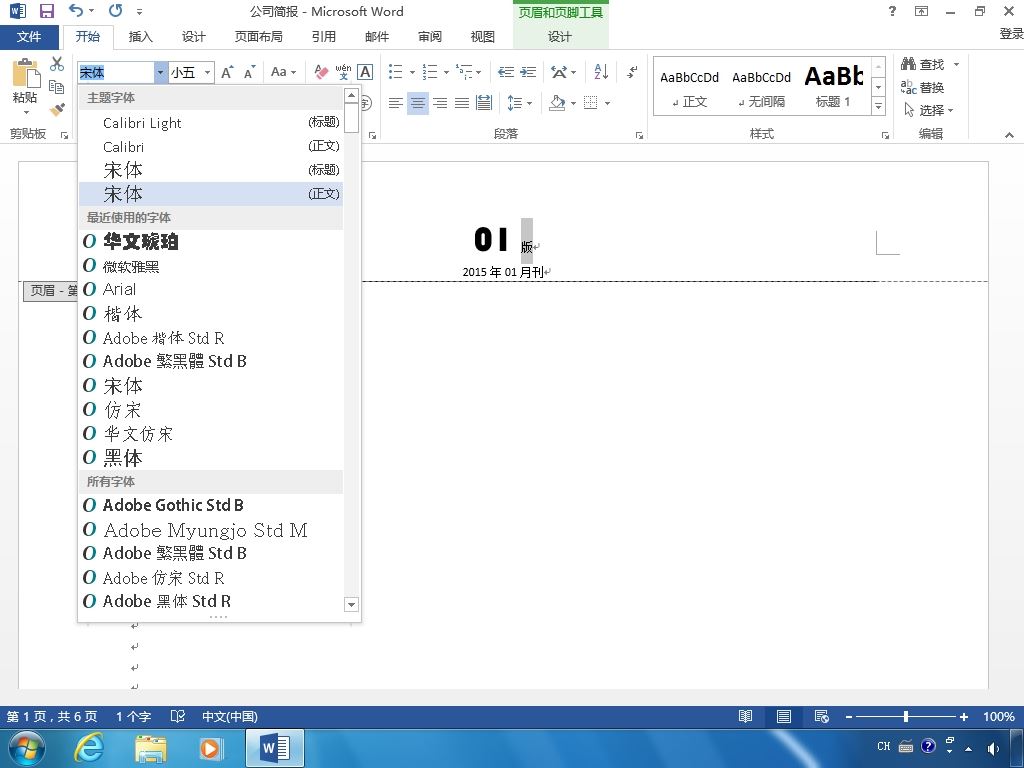This screenshot has width=1024, height=768.
Task: Select Calibri Light theme font
Action: point(211,122)
